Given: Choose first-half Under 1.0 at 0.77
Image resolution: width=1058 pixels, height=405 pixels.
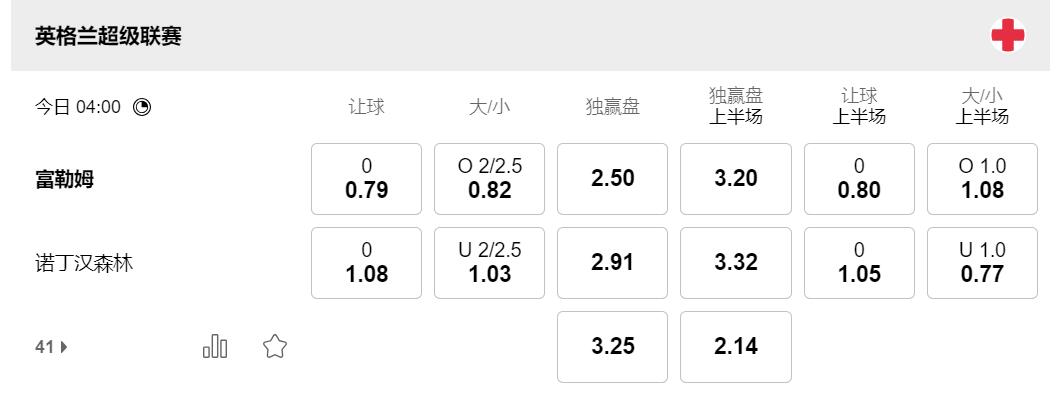Looking at the screenshot, I should (x=982, y=263).
